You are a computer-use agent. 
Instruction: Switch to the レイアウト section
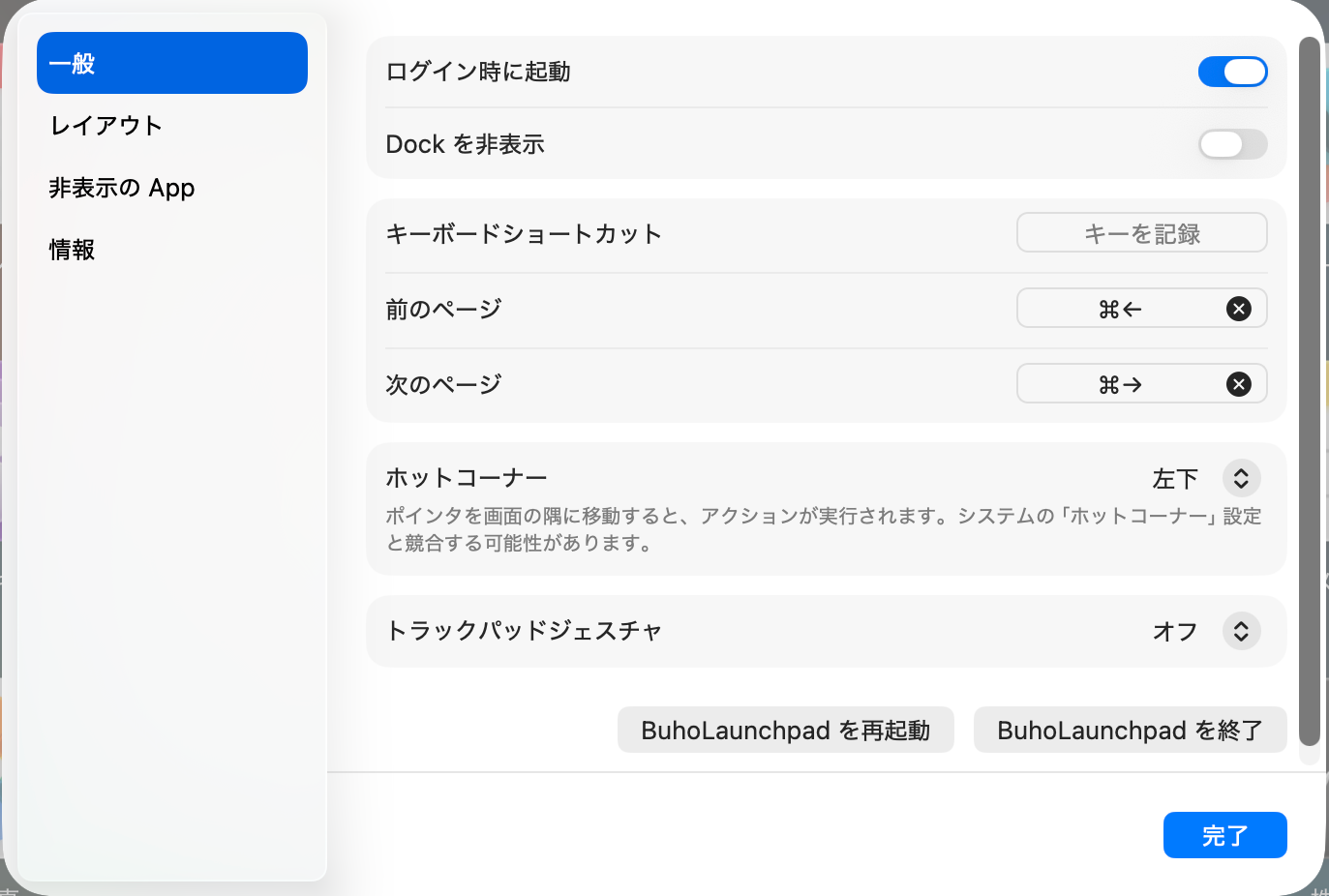[x=106, y=125]
